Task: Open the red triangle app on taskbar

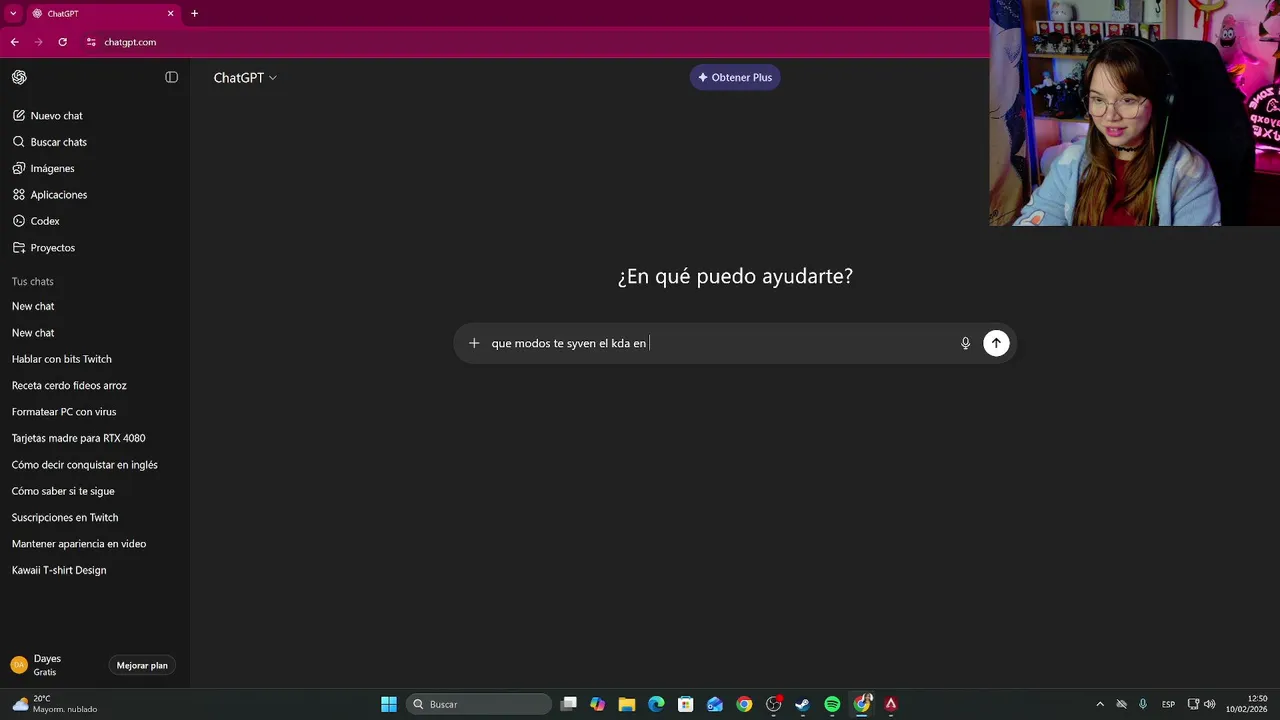Action: point(891,704)
